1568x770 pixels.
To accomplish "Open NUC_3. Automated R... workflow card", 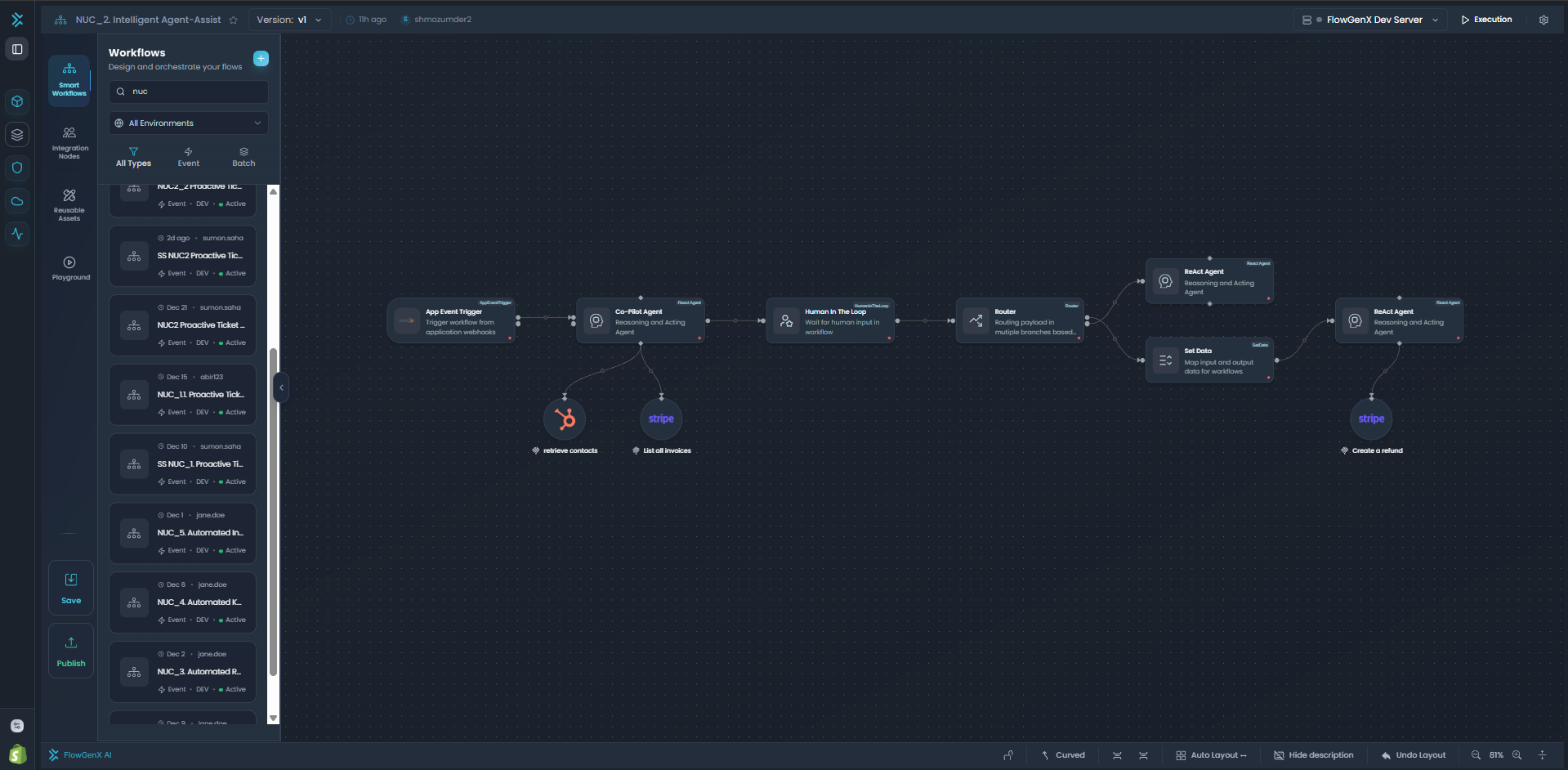I will (182, 672).
